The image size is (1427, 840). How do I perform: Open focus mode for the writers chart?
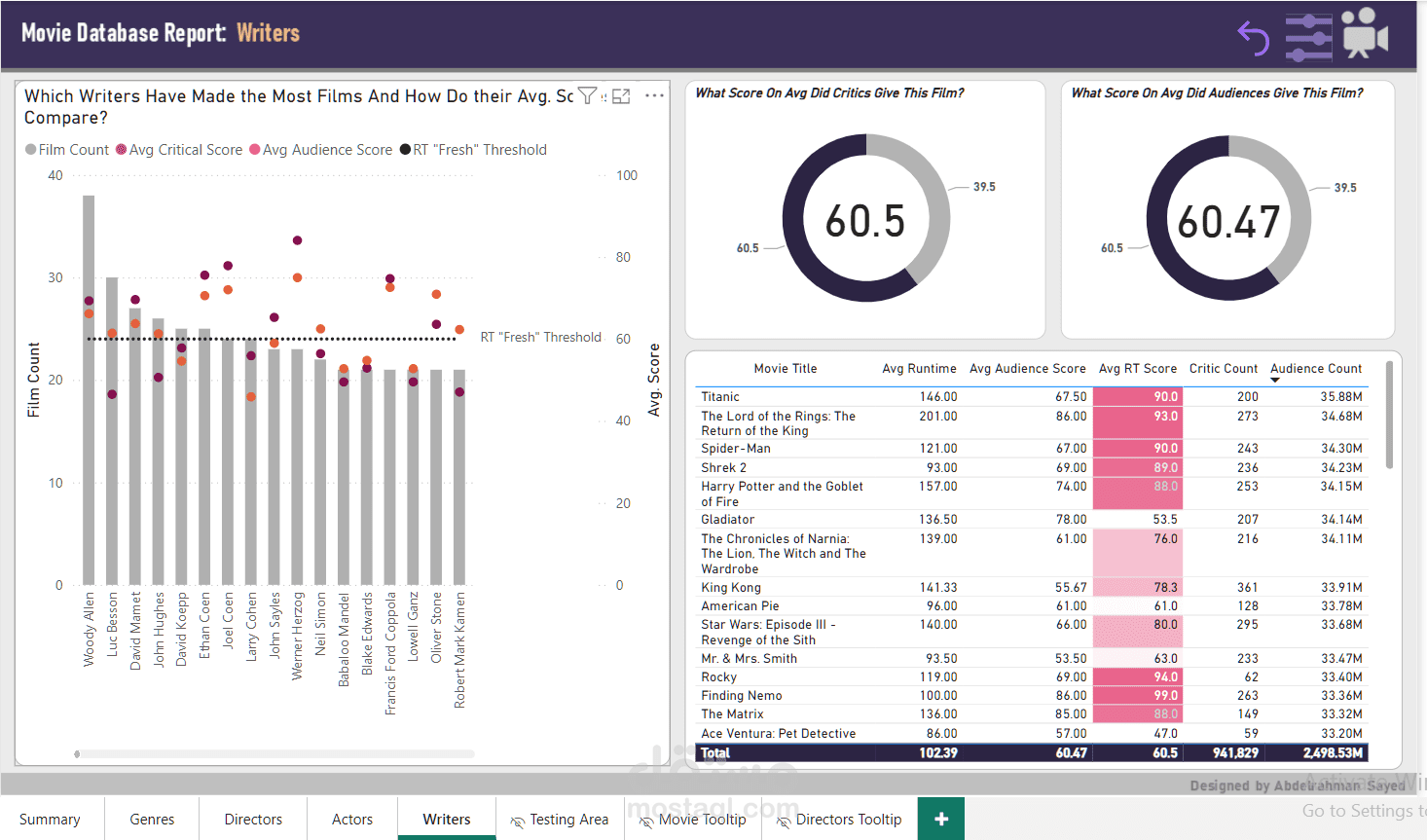[621, 95]
